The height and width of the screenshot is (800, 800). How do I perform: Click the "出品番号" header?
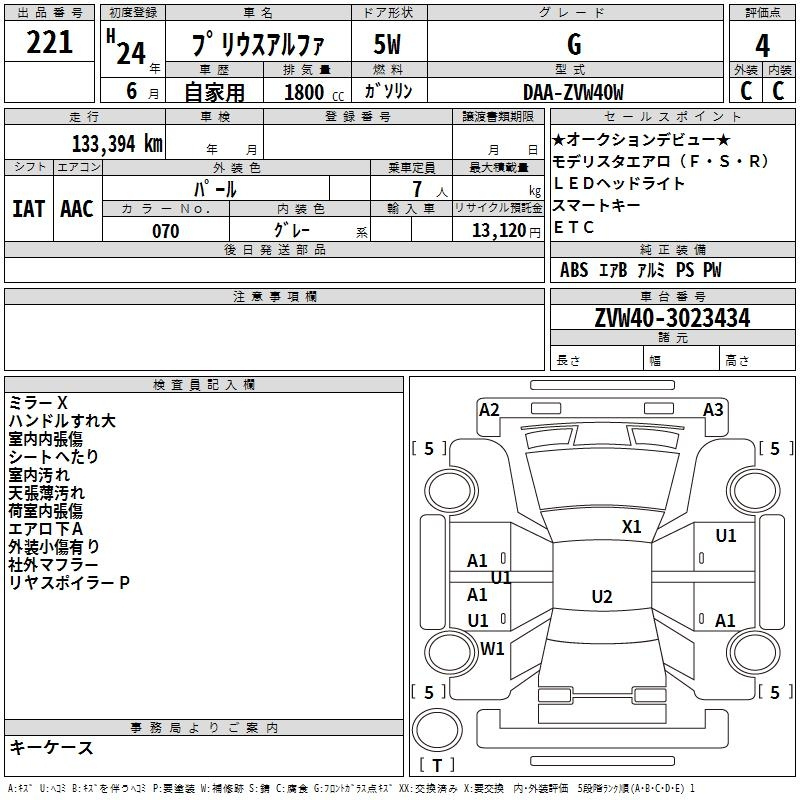49,13
